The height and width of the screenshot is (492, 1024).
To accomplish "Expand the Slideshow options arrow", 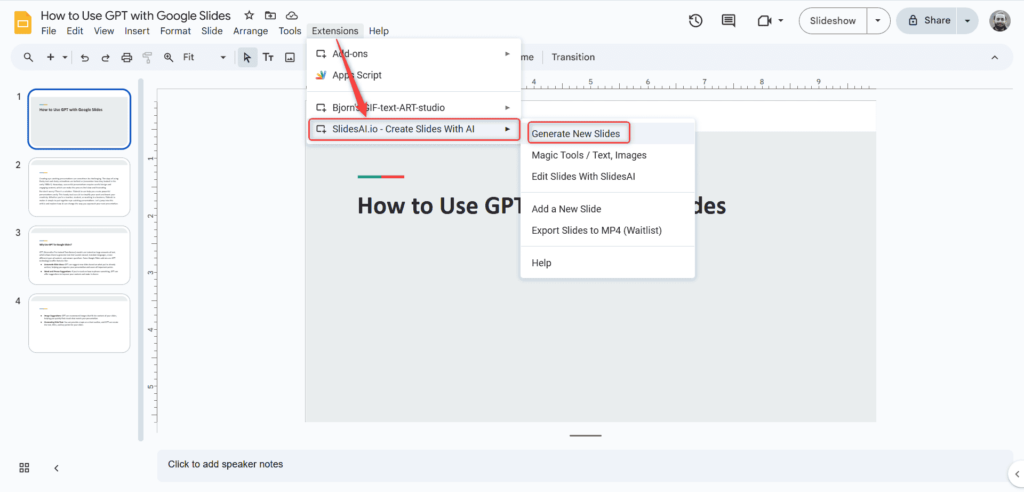I will (x=878, y=20).
